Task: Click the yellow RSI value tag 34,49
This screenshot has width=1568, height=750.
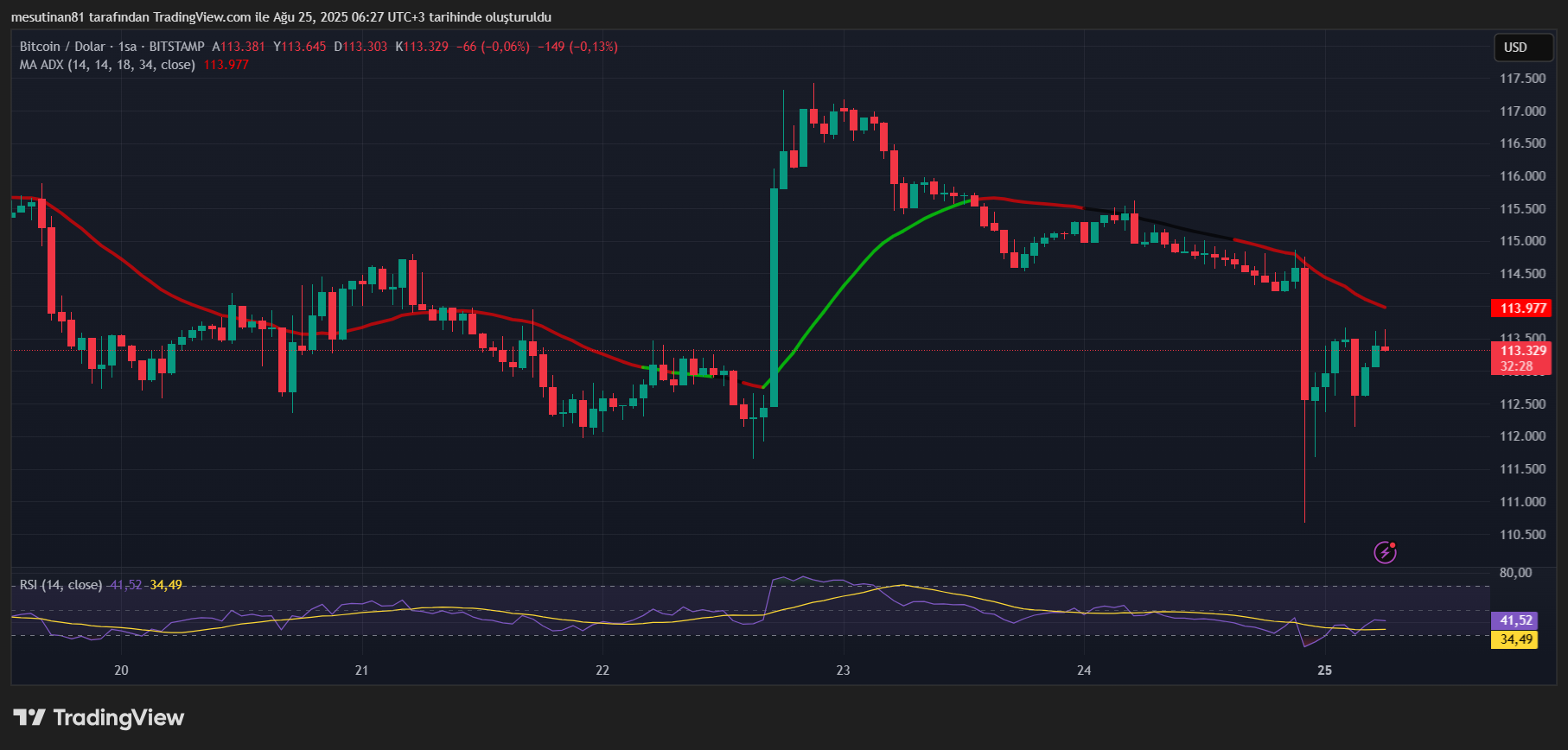Action: (1514, 639)
